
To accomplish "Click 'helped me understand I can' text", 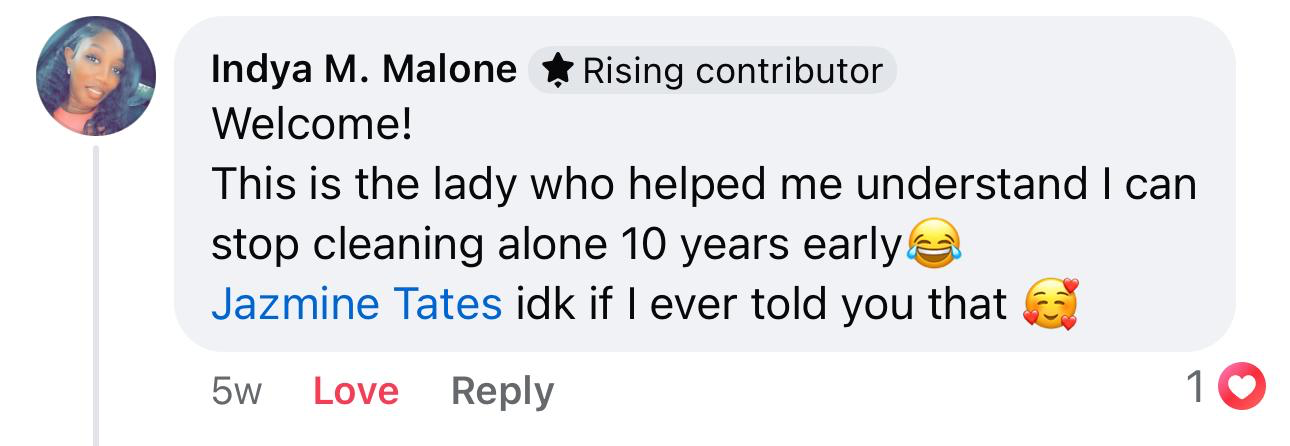I will (862, 185).
